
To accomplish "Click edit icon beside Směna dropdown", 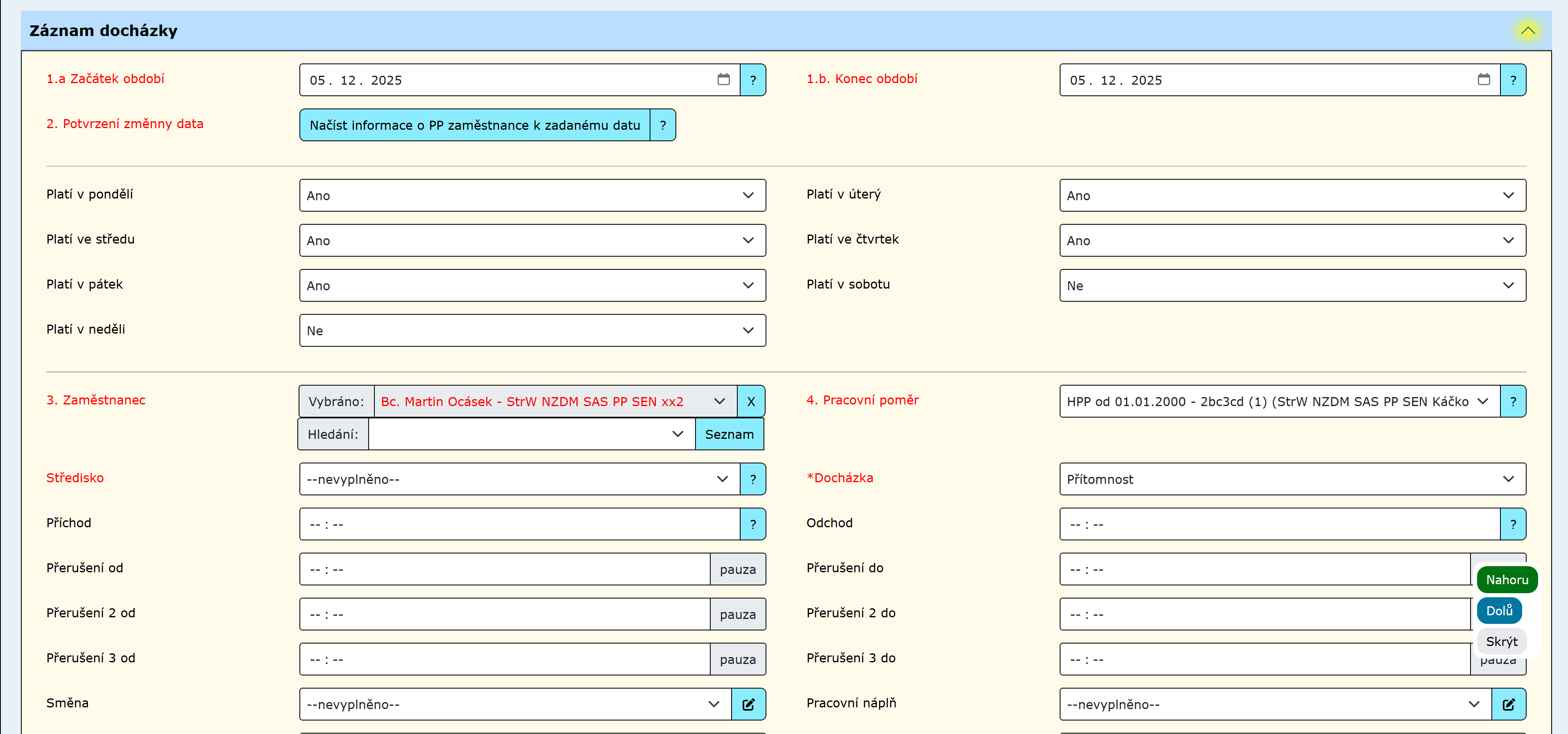I will pyautogui.click(x=748, y=704).
